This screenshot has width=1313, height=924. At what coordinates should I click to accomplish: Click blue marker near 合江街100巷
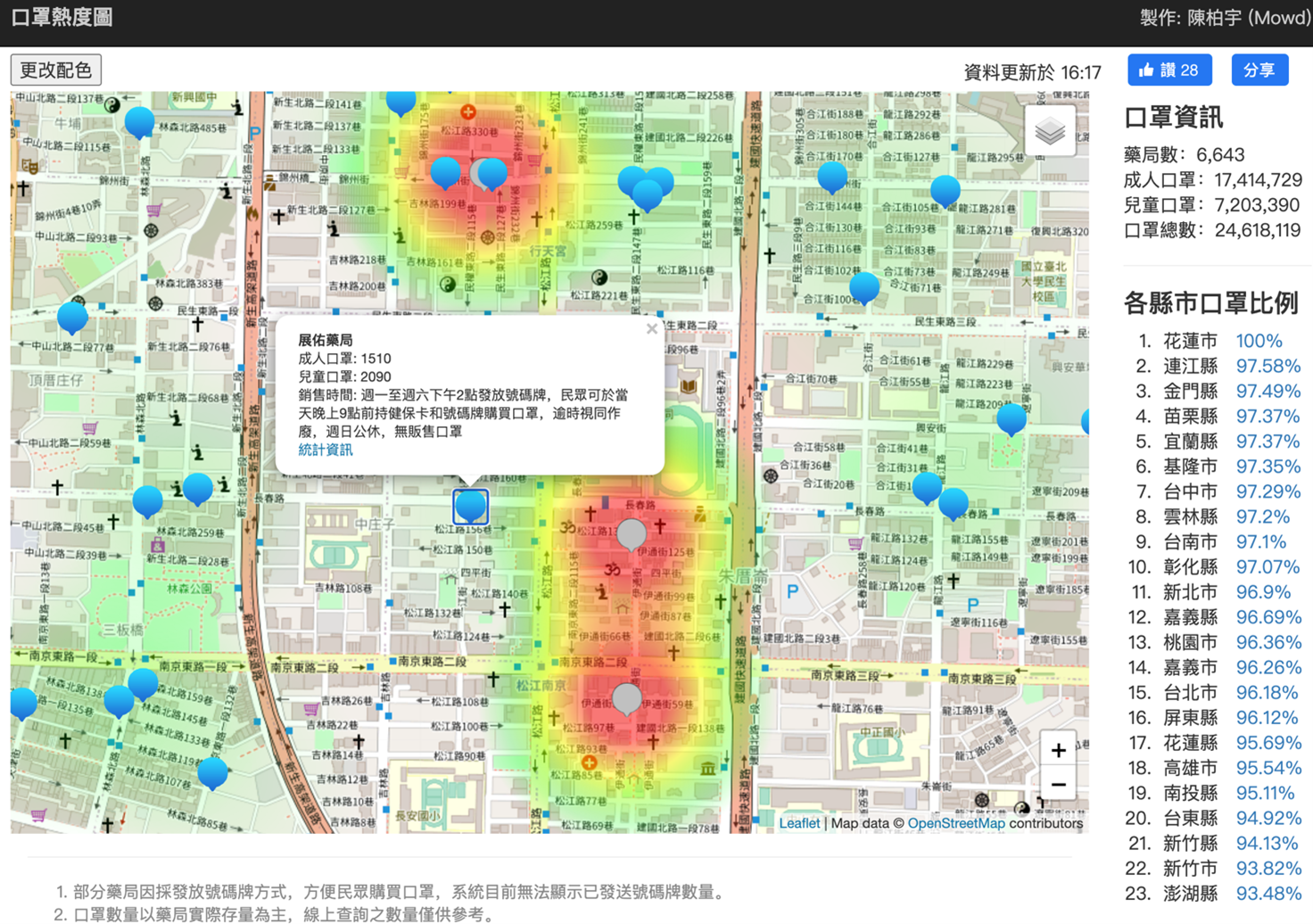(x=863, y=286)
